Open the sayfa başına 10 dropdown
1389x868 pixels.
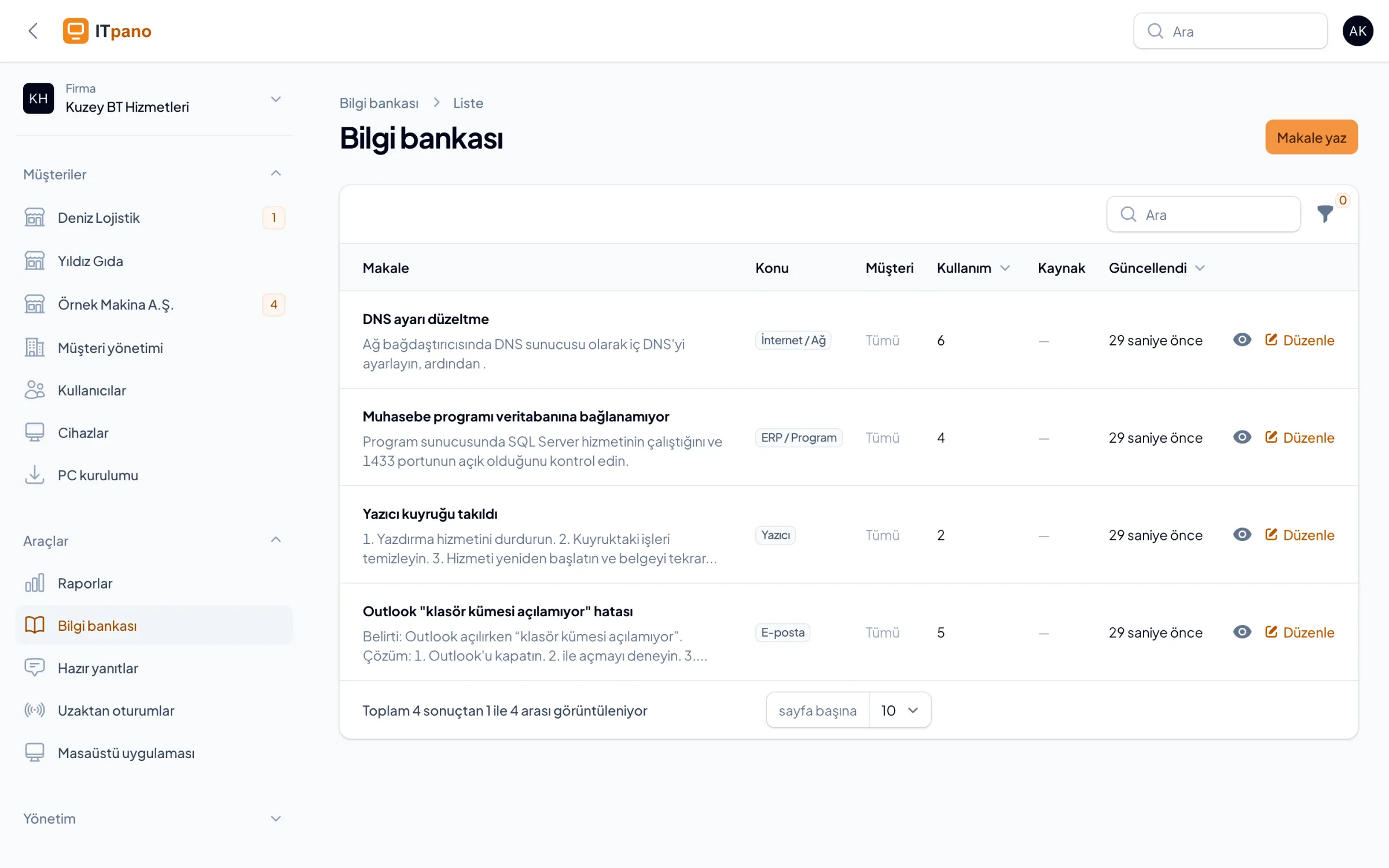[x=900, y=710]
